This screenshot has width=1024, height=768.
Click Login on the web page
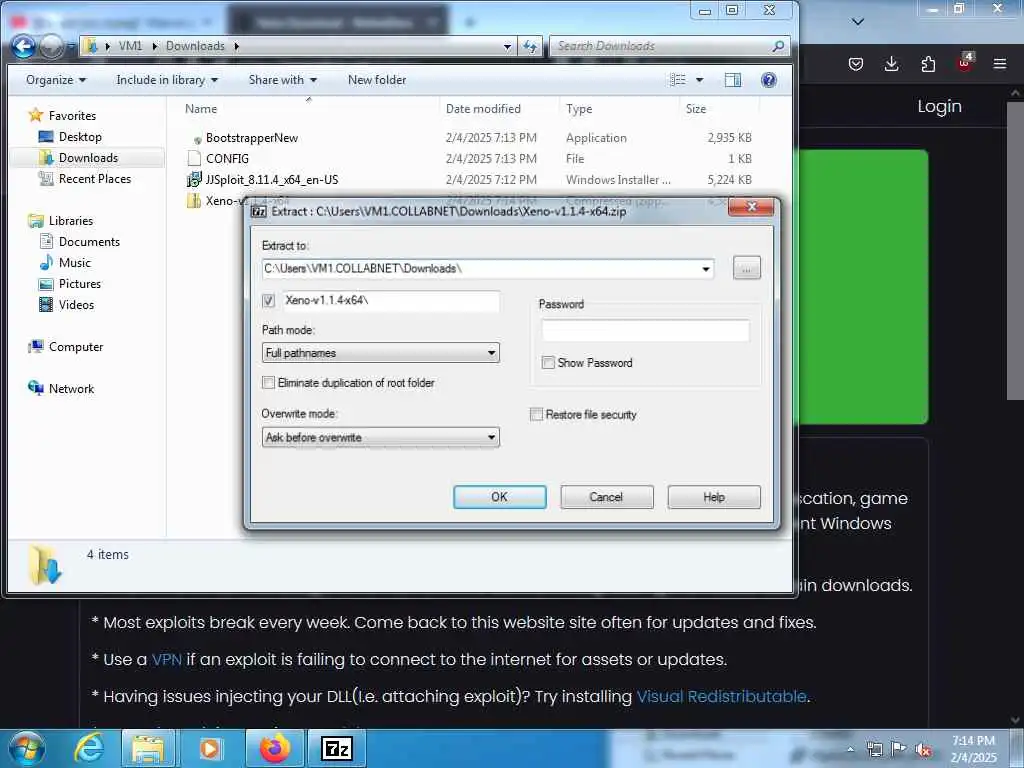tap(939, 106)
